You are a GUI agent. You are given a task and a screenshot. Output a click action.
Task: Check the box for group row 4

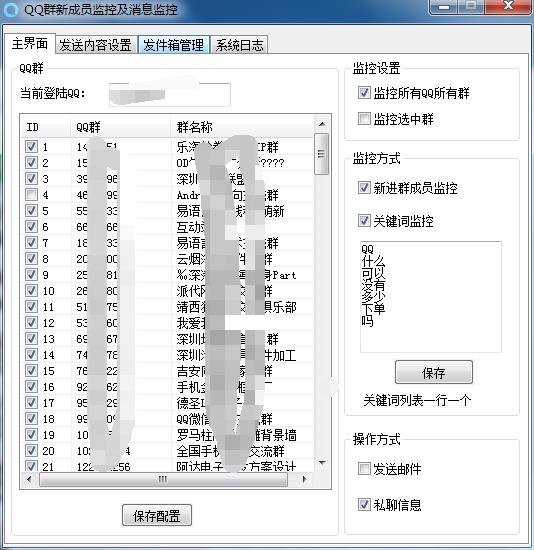tap(32, 194)
